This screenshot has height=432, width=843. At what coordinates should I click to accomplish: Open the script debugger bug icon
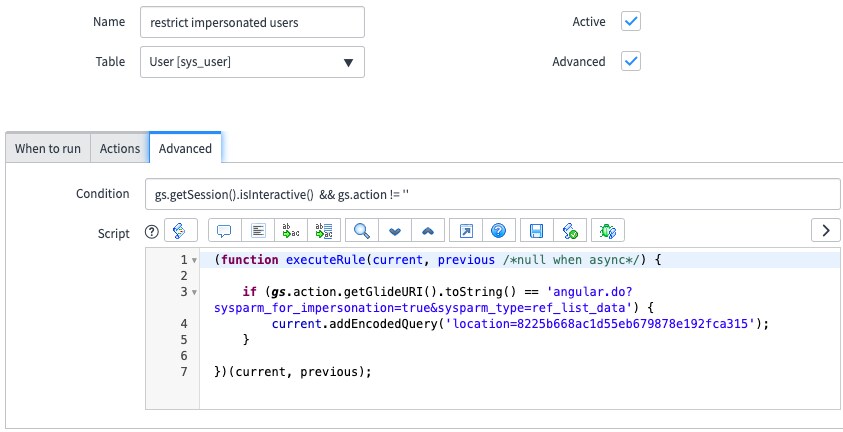point(608,231)
